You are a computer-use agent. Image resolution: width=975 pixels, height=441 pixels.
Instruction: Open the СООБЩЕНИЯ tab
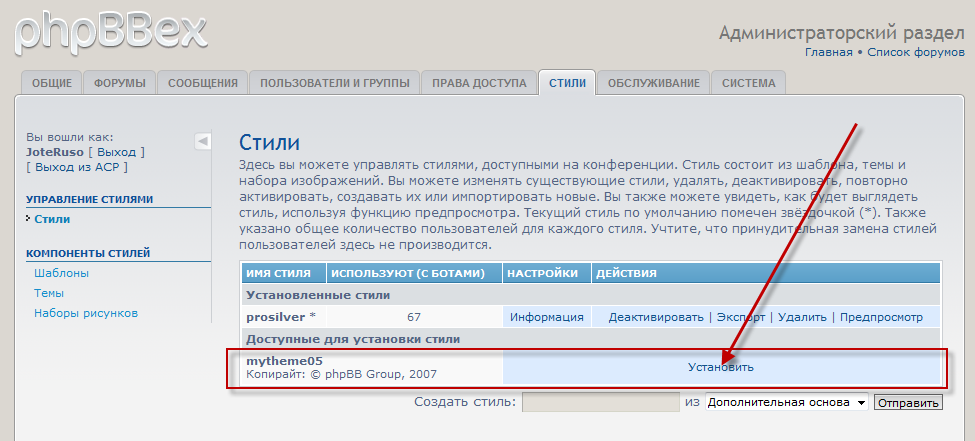[x=202, y=83]
